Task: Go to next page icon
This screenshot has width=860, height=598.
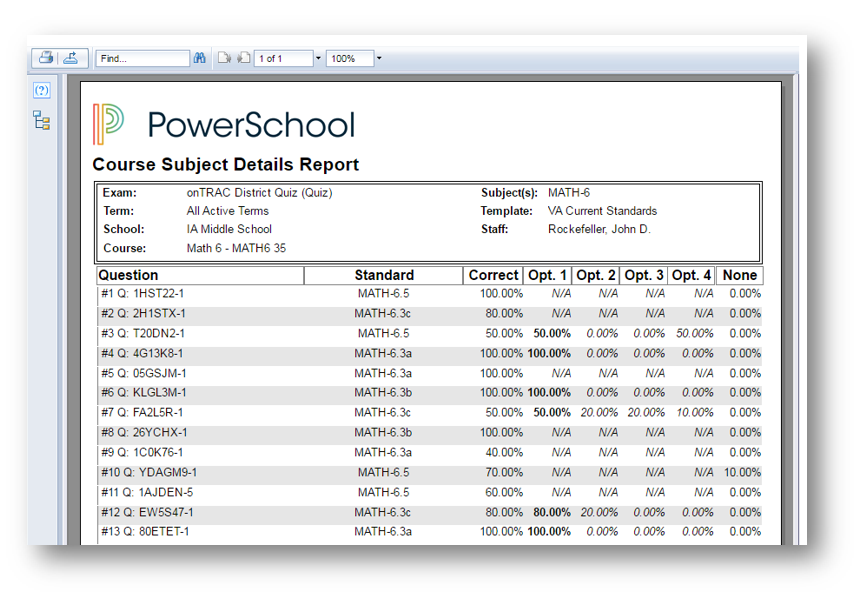Action: point(224,58)
